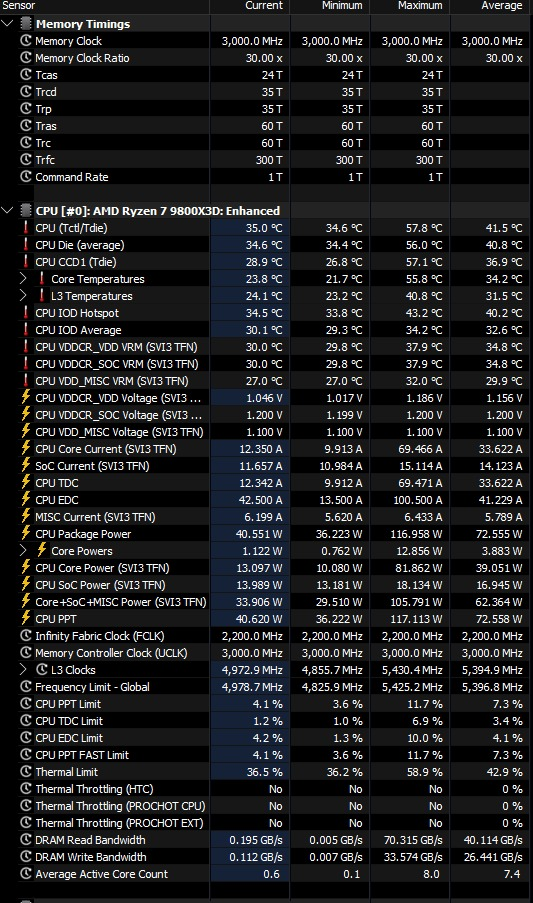The width and height of the screenshot is (533, 903).
Task: Click the chip icon for Memory Timings
Action: coord(26,24)
